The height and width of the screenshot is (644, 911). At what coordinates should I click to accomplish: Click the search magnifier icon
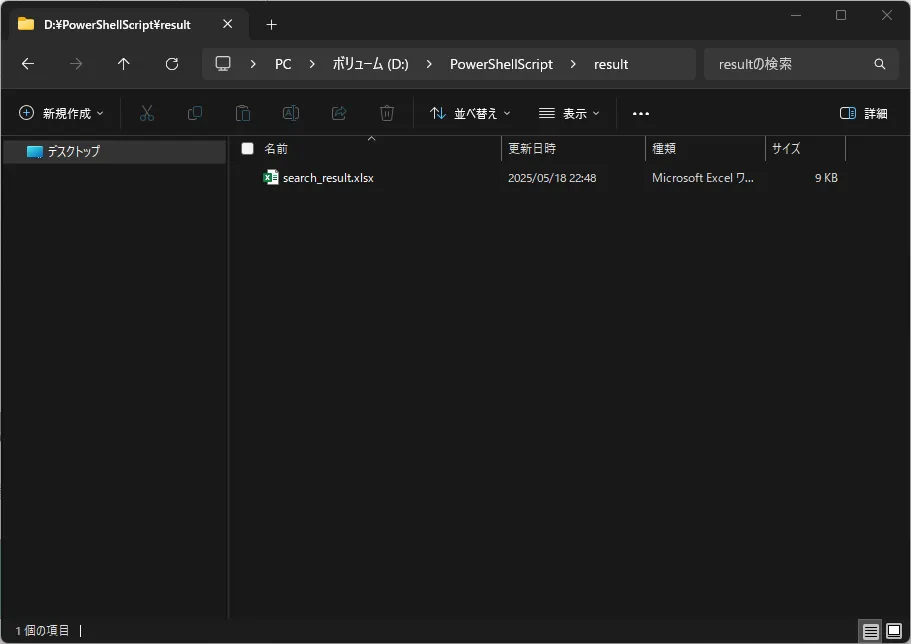click(x=880, y=64)
